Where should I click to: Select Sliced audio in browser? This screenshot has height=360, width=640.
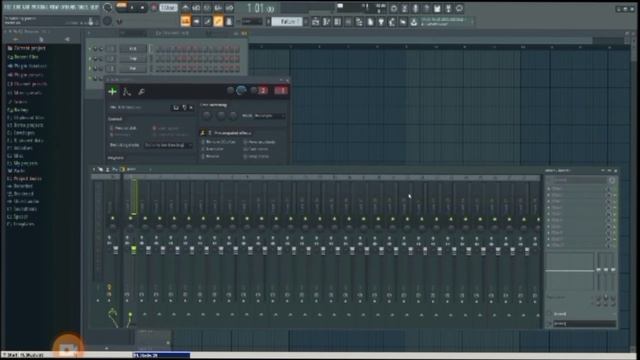pyautogui.click(x=22, y=201)
